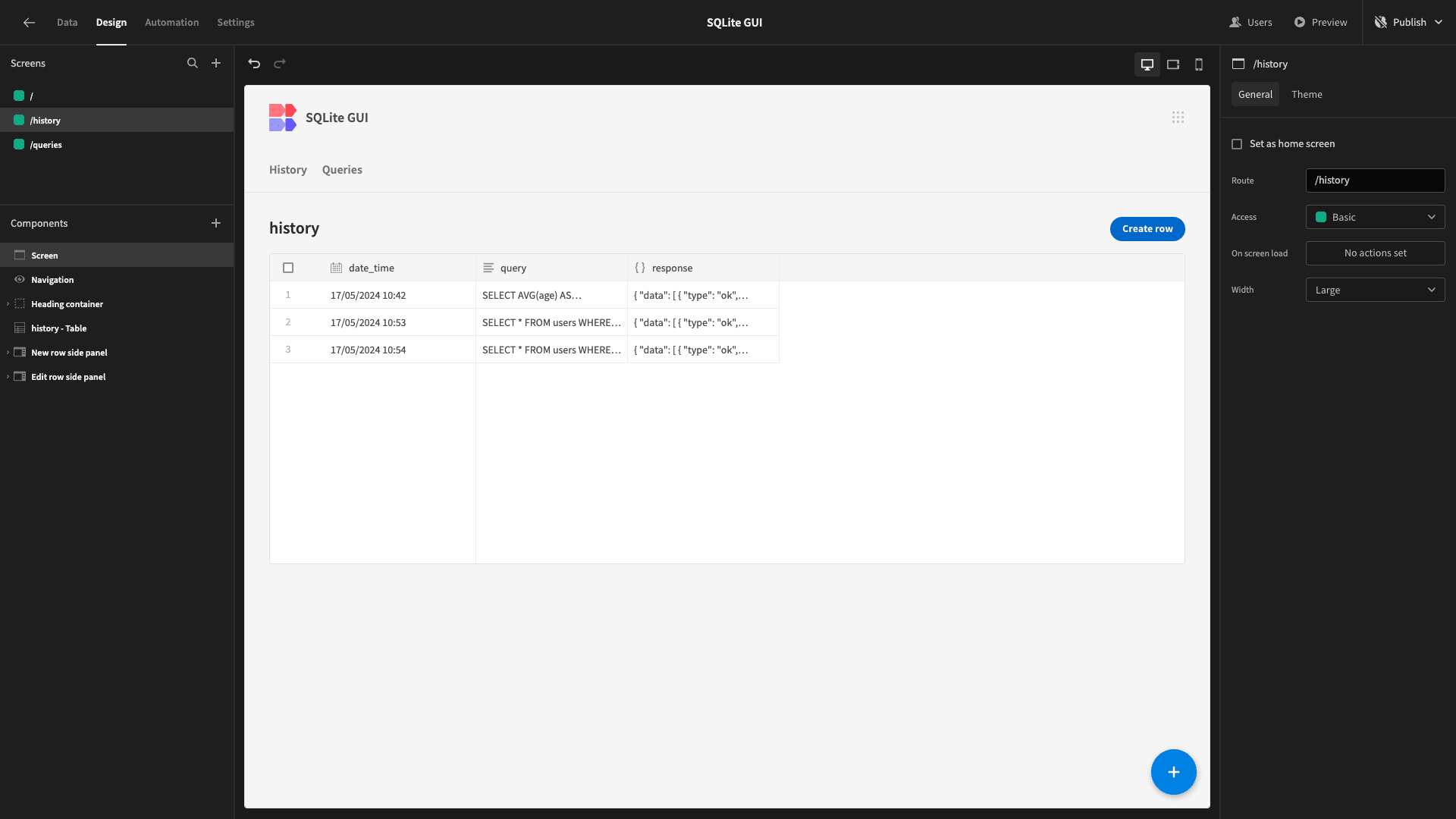The height and width of the screenshot is (819, 1456).
Task: Toggle Set as home screen checkbox
Action: pos(1237,144)
